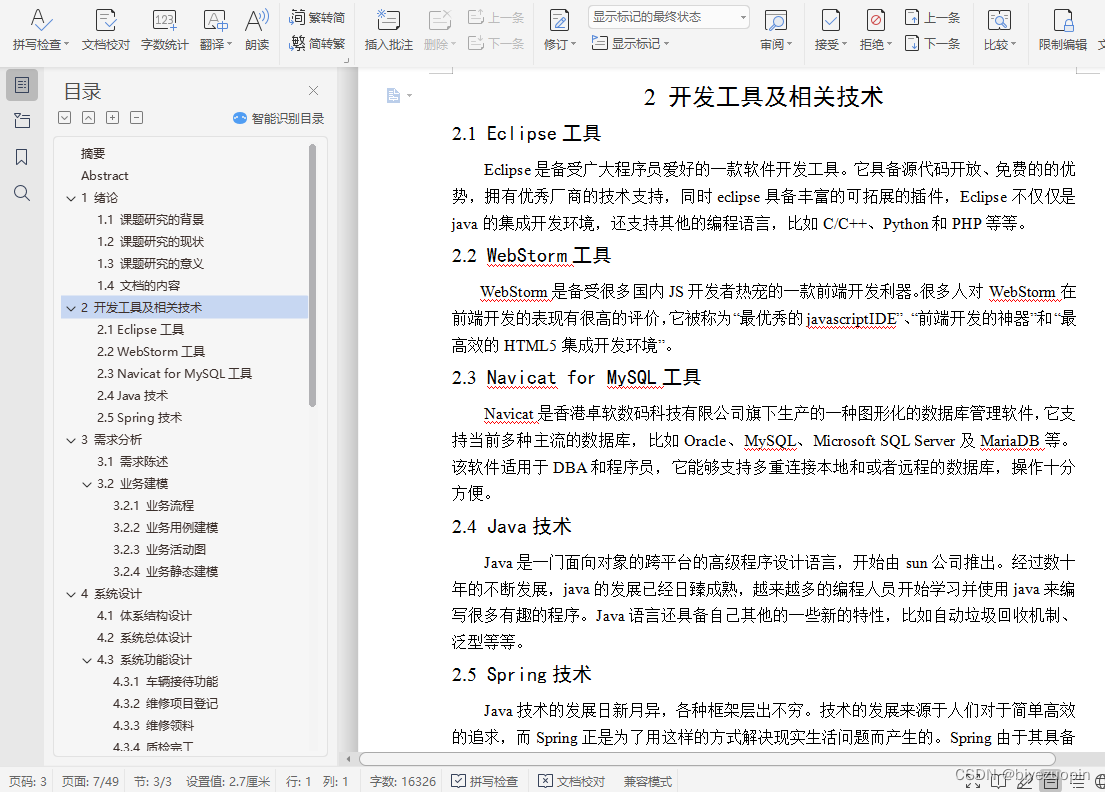
Task: Open the 修订 dropdown arrow
Action: 573,44
